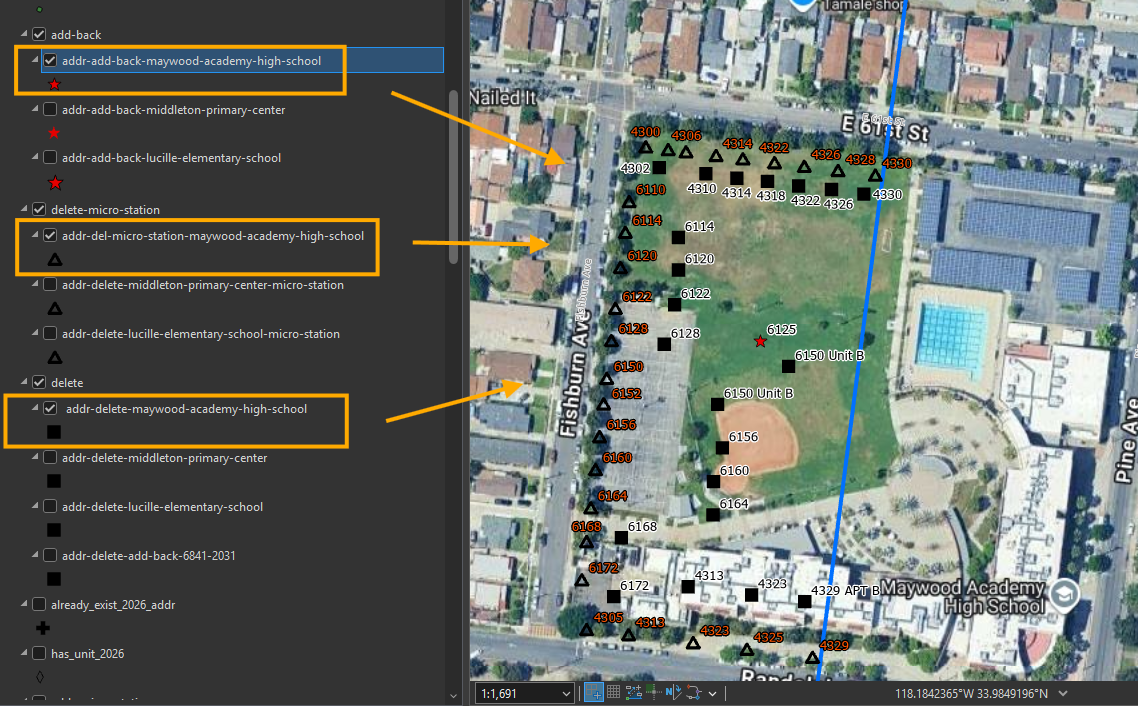Viewport: 1138px width, 706px height.
Task: Collapse the add-back group layer
Action: click(x=24, y=34)
